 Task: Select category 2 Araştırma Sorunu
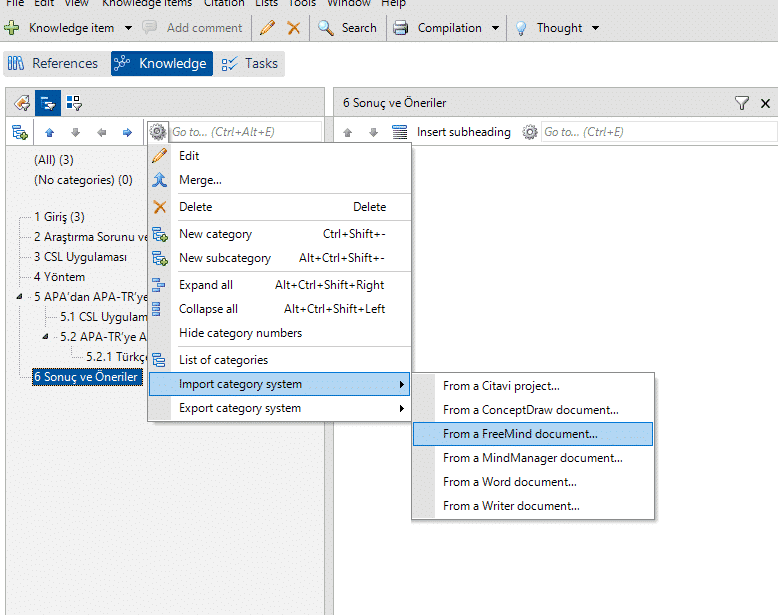pos(90,237)
